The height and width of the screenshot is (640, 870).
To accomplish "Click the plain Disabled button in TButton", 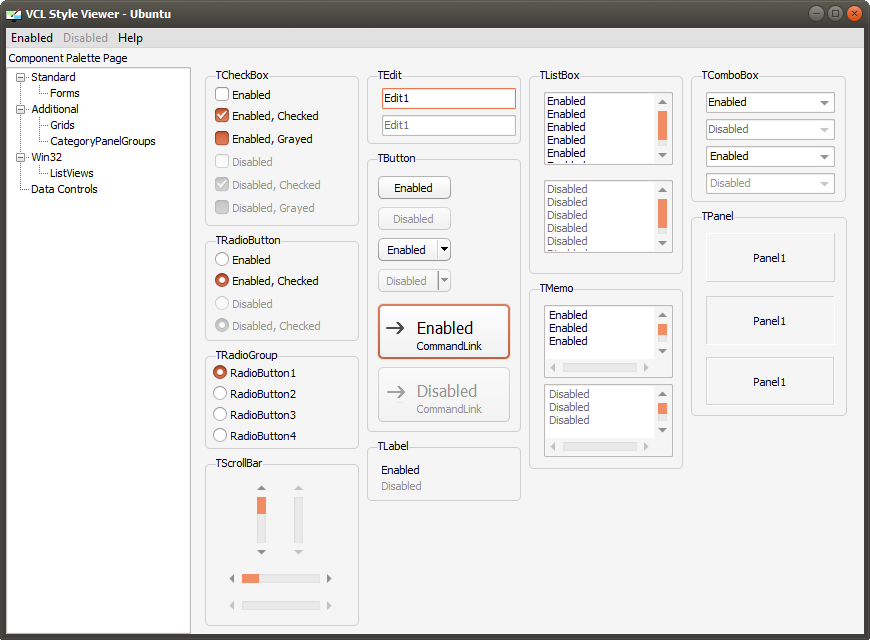I will click(x=414, y=219).
